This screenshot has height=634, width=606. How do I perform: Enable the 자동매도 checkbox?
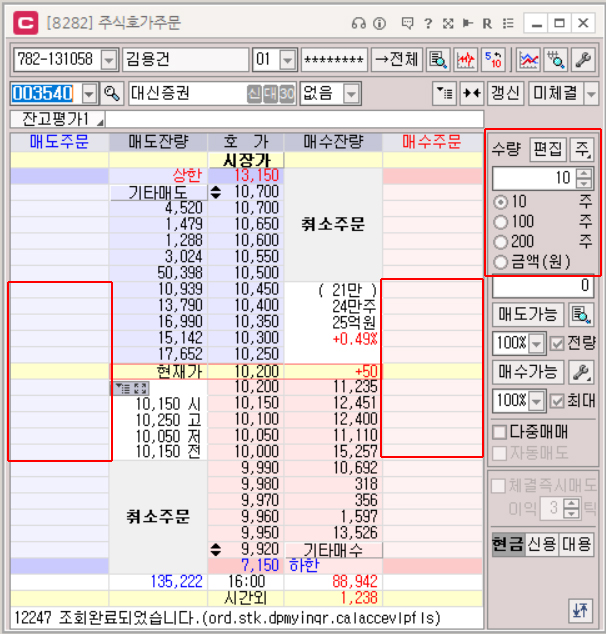point(500,453)
